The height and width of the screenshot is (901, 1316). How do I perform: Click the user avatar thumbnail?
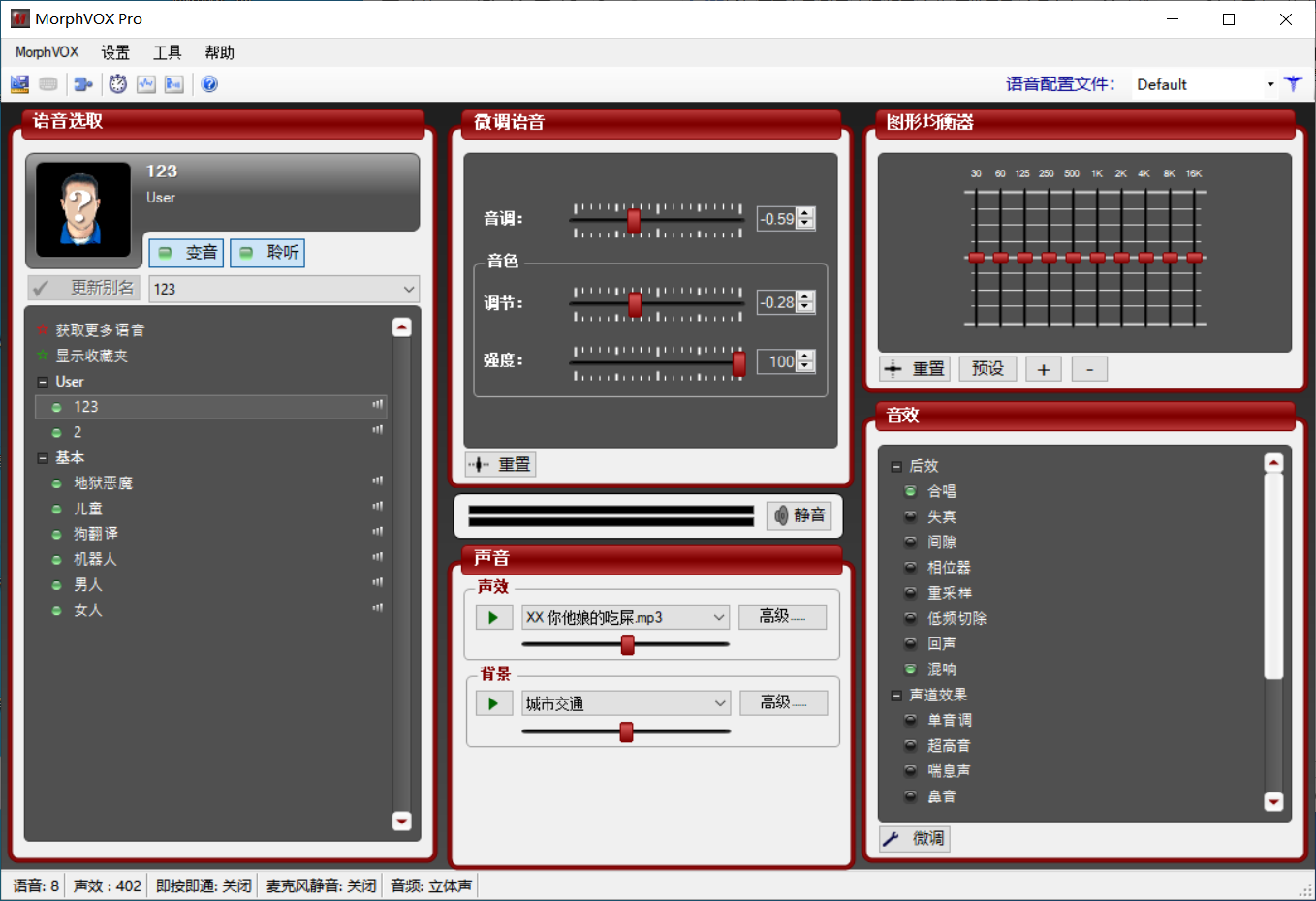(83, 209)
